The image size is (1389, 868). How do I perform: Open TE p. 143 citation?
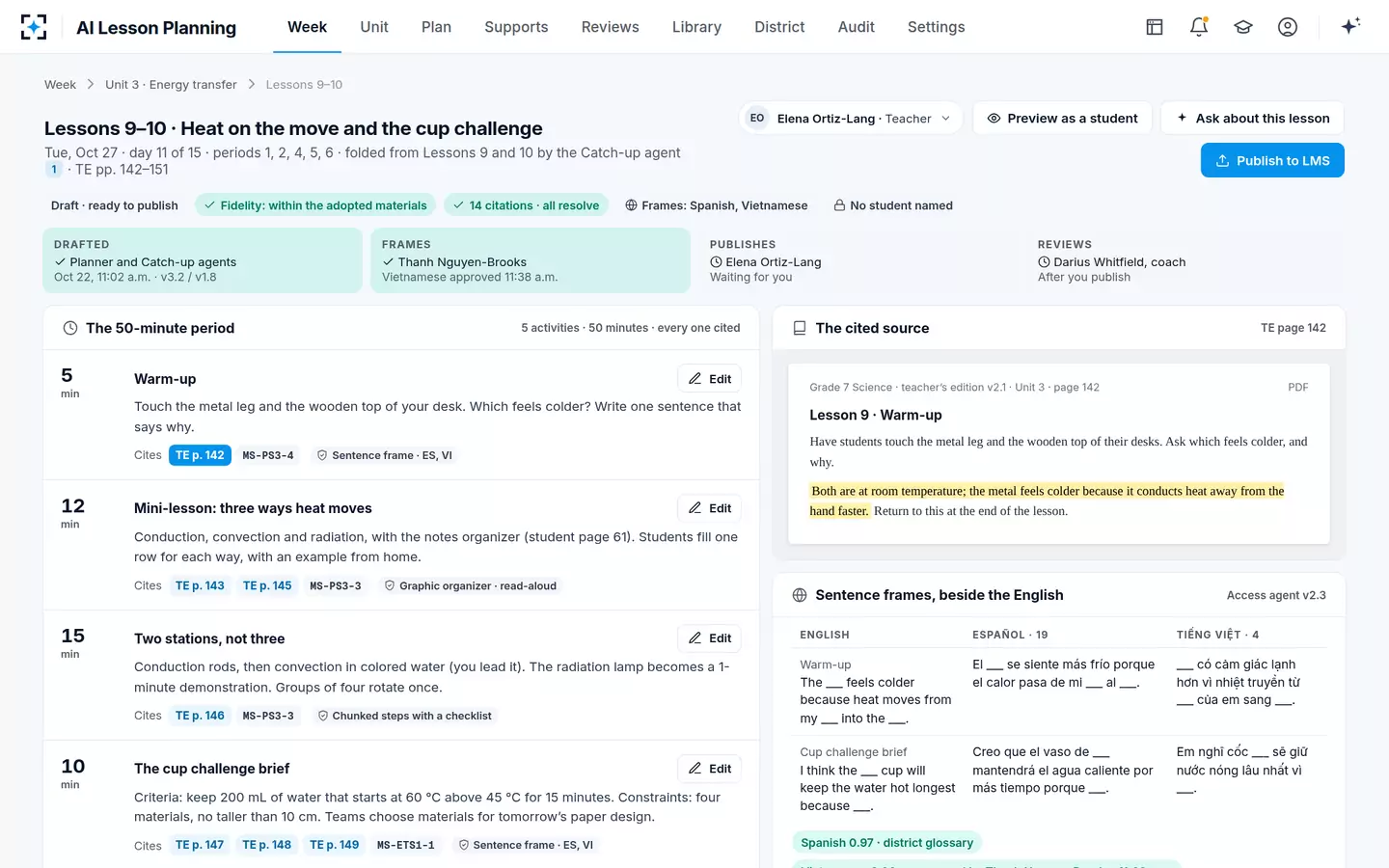200,585
